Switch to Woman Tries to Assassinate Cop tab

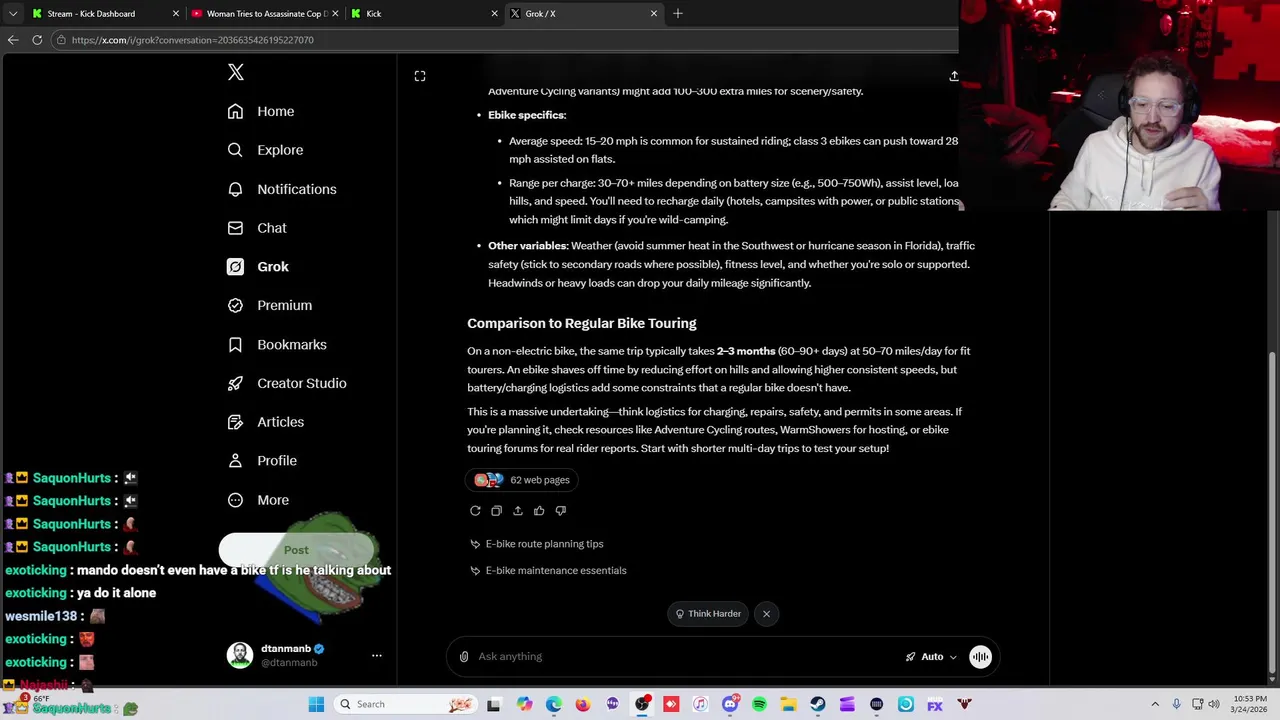(x=264, y=14)
